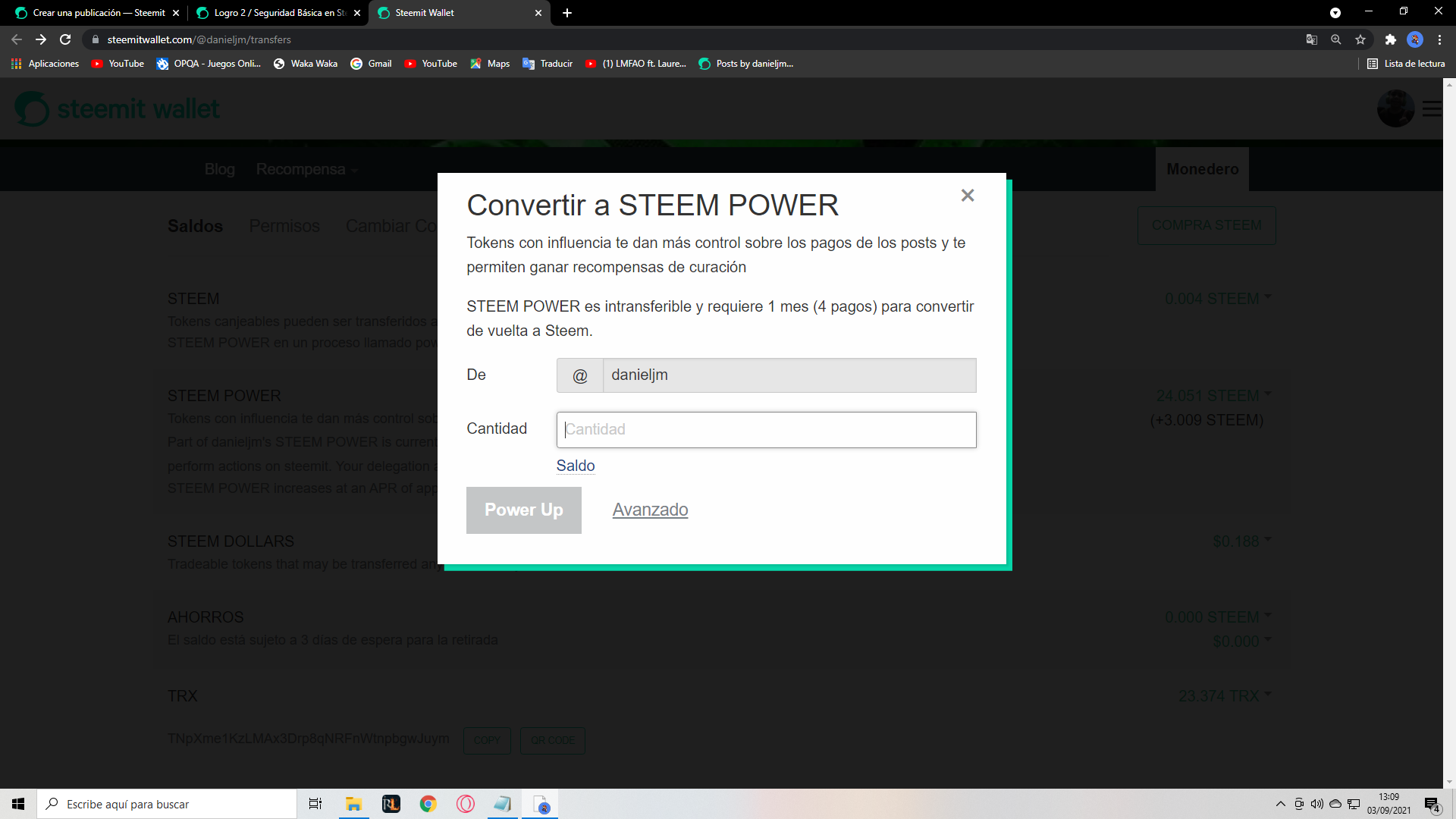
Task: Click the Windows search box
Action: (x=167, y=804)
